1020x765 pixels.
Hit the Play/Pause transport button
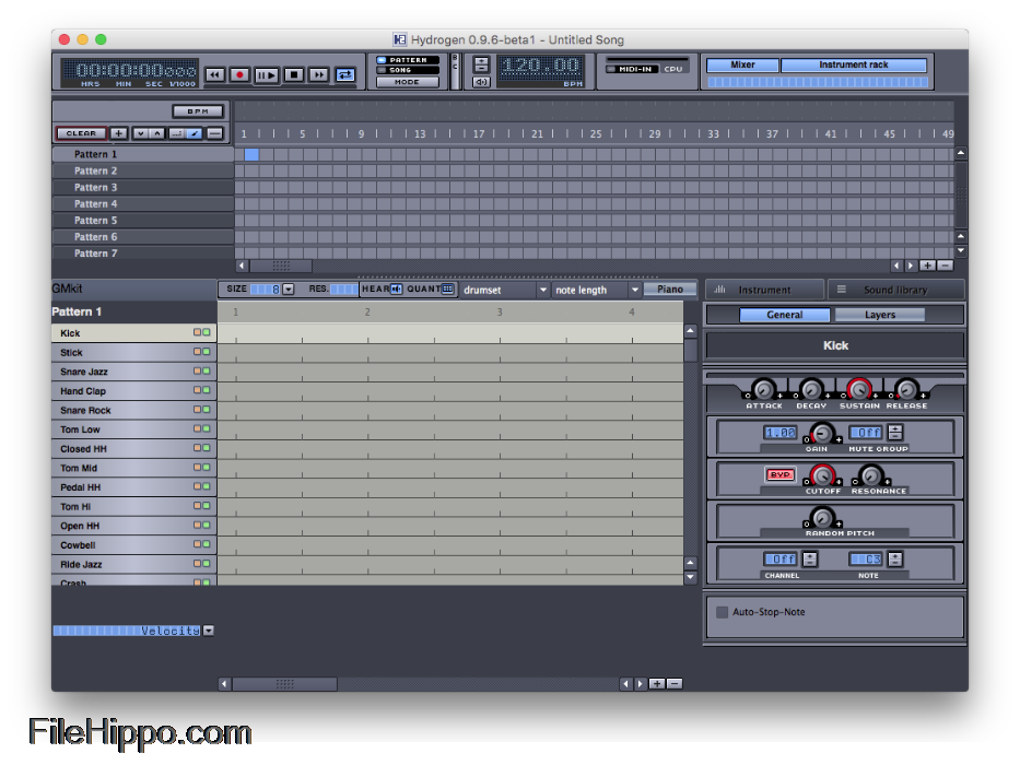[266, 75]
